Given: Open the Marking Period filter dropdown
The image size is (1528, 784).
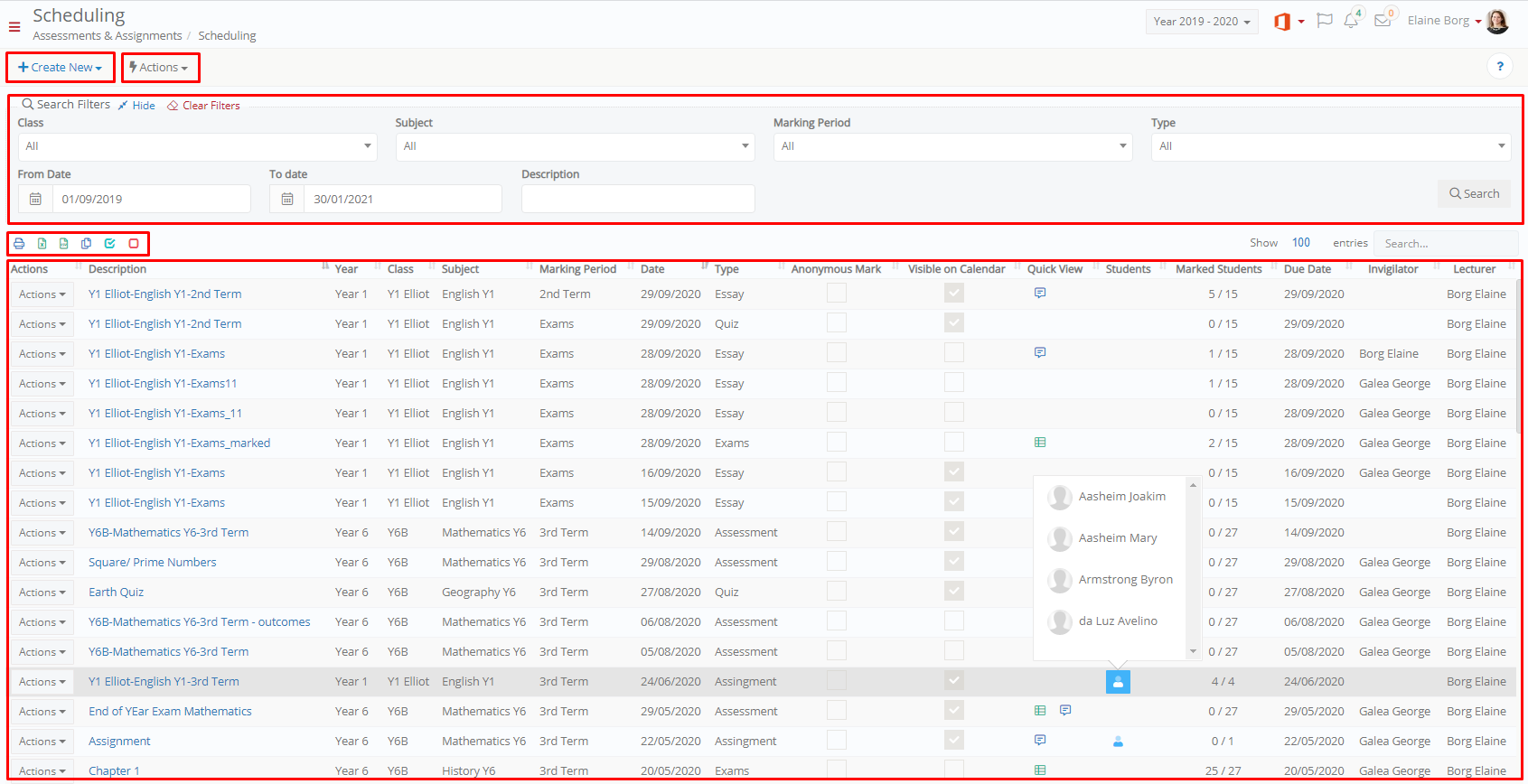Looking at the screenshot, I should click(953, 146).
